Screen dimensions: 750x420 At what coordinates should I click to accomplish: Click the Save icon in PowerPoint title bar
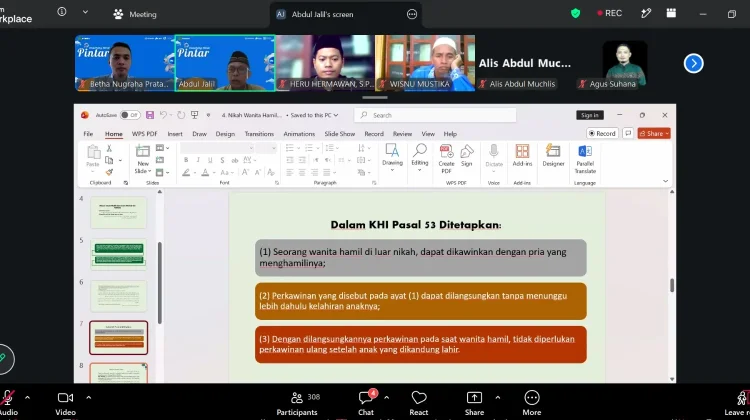point(150,115)
